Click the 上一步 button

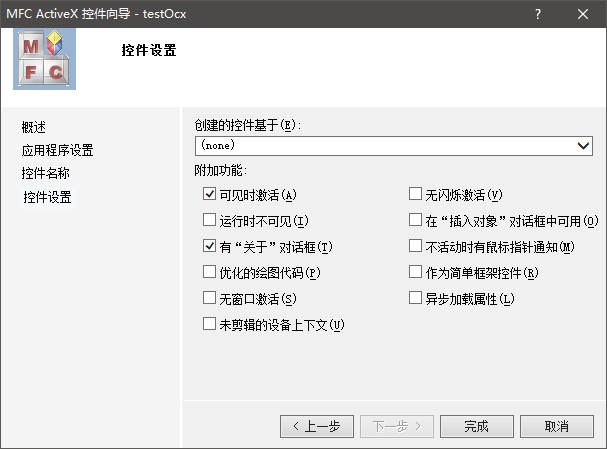pyautogui.click(x=317, y=426)
